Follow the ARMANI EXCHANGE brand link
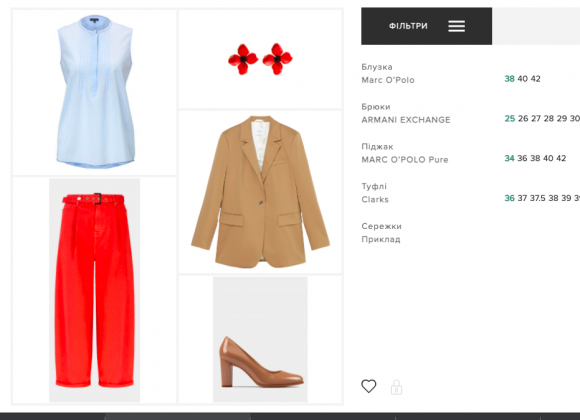580x420 pixels. click(406, 120)
